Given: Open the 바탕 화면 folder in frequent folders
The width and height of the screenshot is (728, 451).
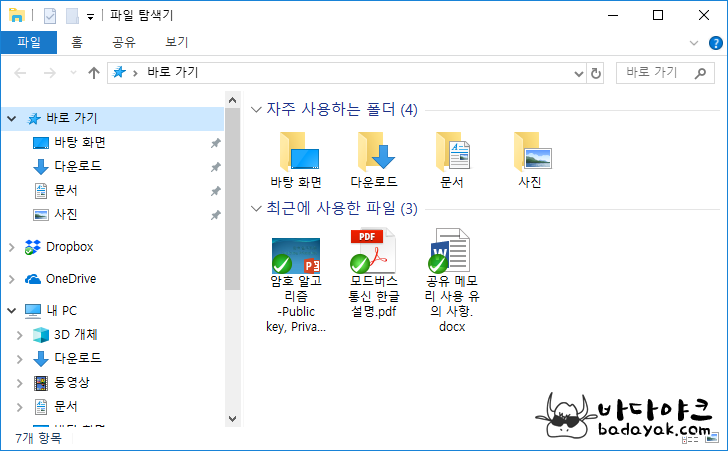Looking at the screenshot, I should [x=297, y=160].
